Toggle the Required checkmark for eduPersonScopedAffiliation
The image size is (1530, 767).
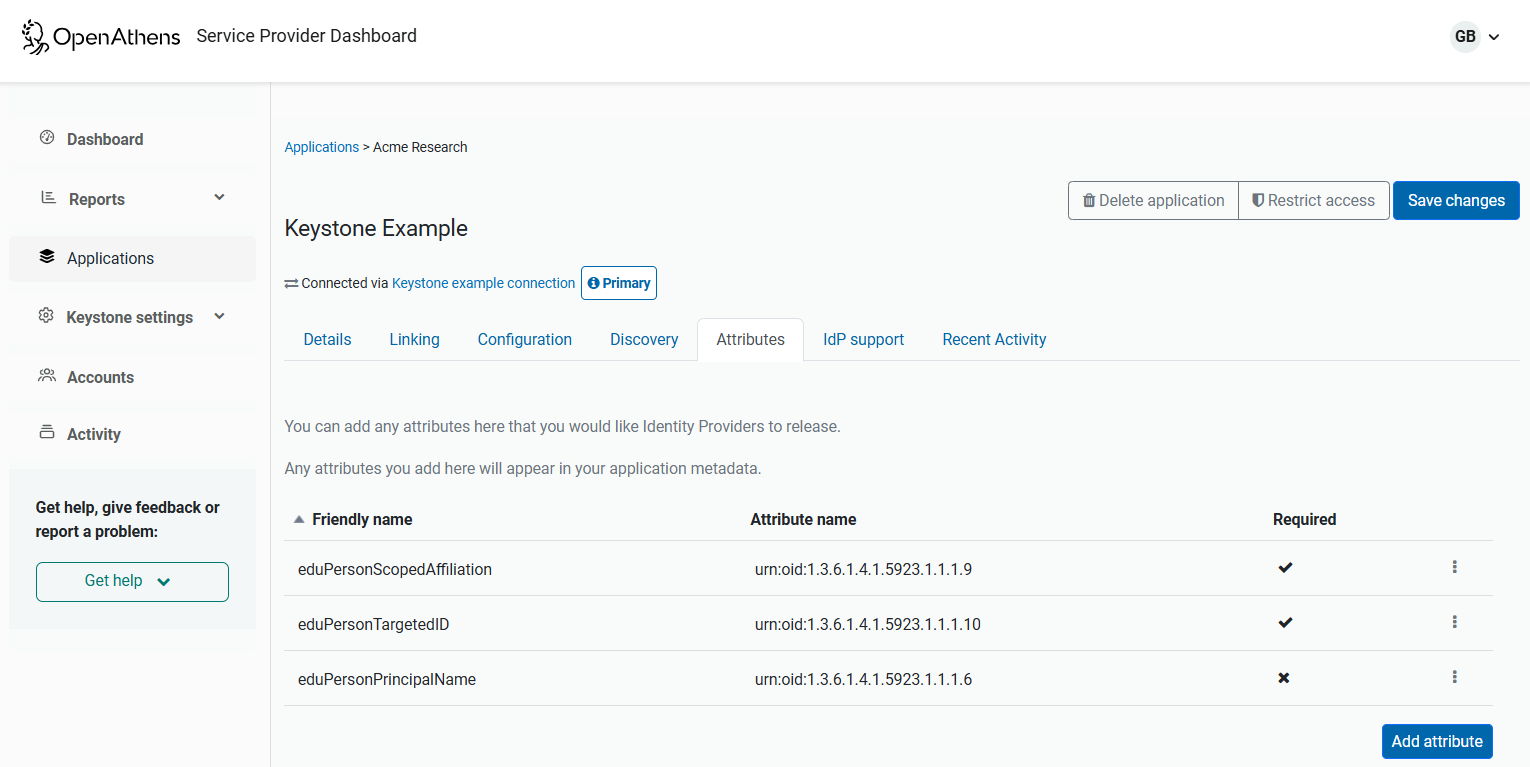(1285, 567)
